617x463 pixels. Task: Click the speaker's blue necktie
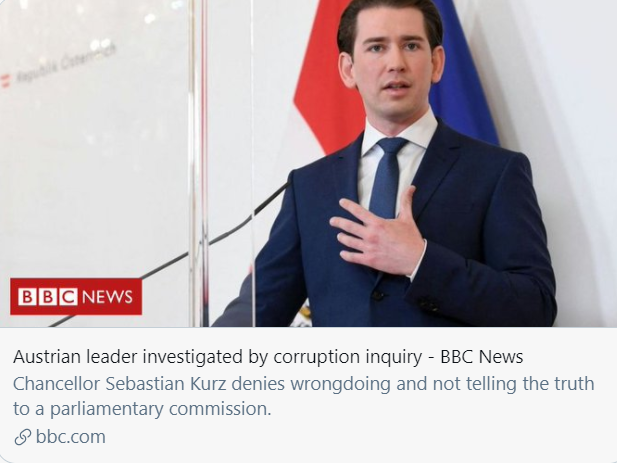[386, 177]
